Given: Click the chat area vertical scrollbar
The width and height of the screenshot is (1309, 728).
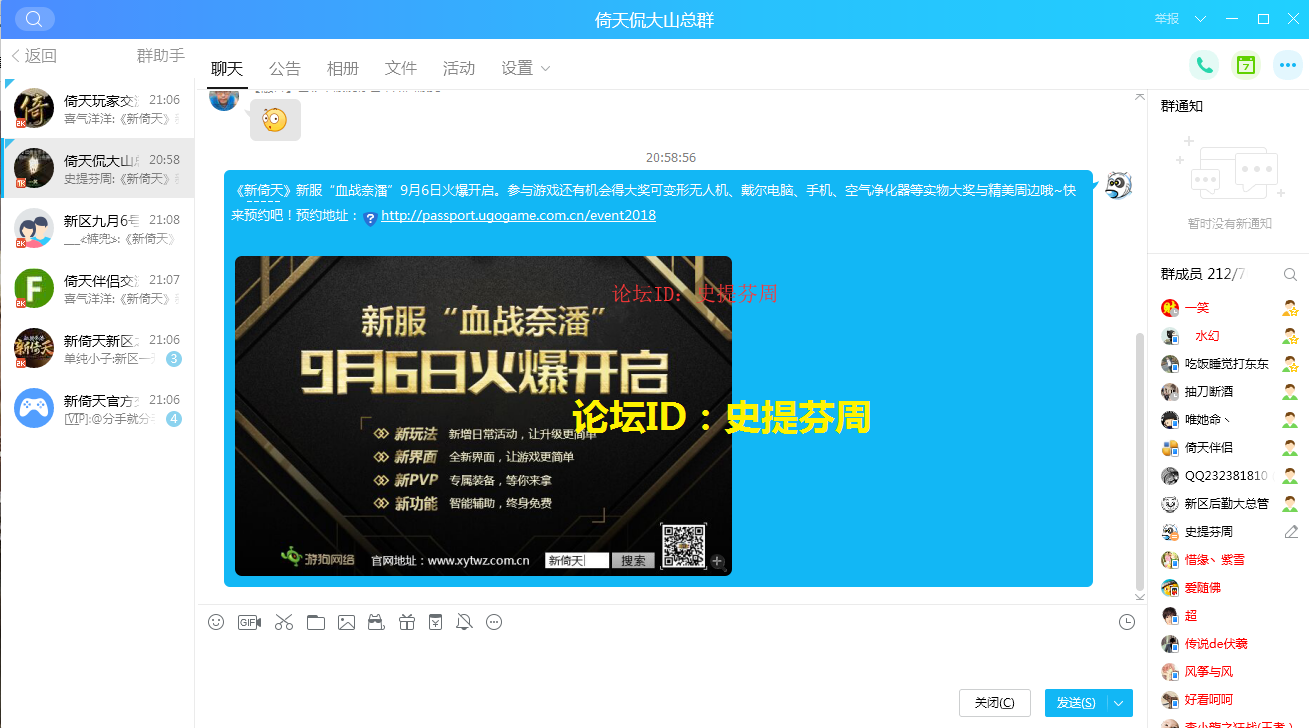Looking at the screenshot, I should pyautogui.click(x=1139, y=460).
